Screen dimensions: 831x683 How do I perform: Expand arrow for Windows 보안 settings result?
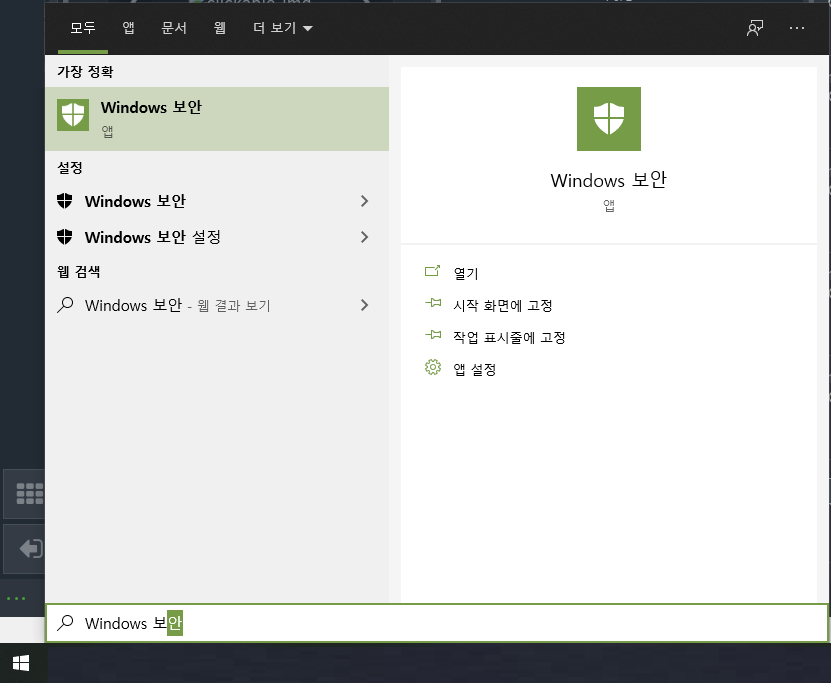click(364, 201)
